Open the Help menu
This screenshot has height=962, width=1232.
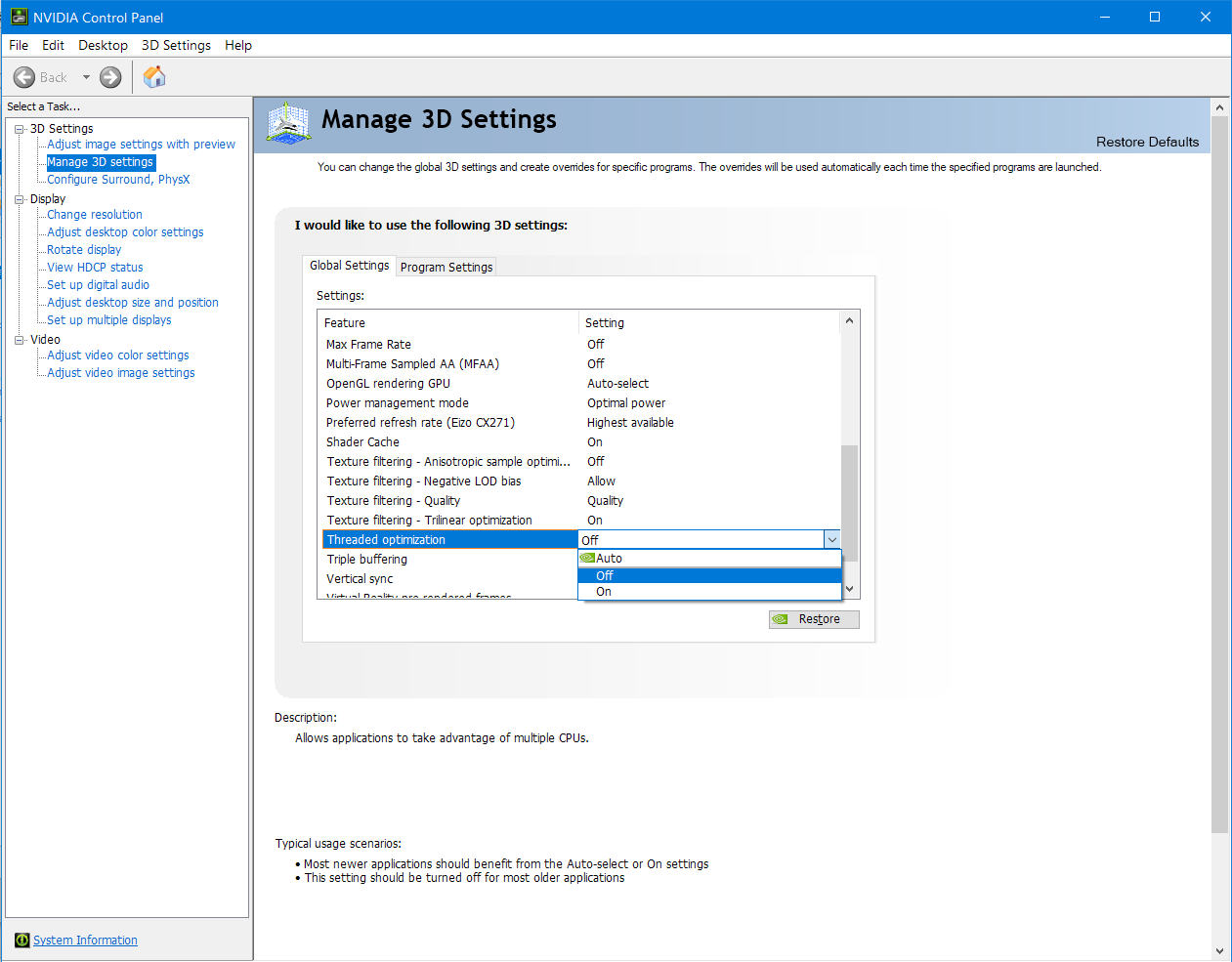pyautogui.click(x=238, y=45)
